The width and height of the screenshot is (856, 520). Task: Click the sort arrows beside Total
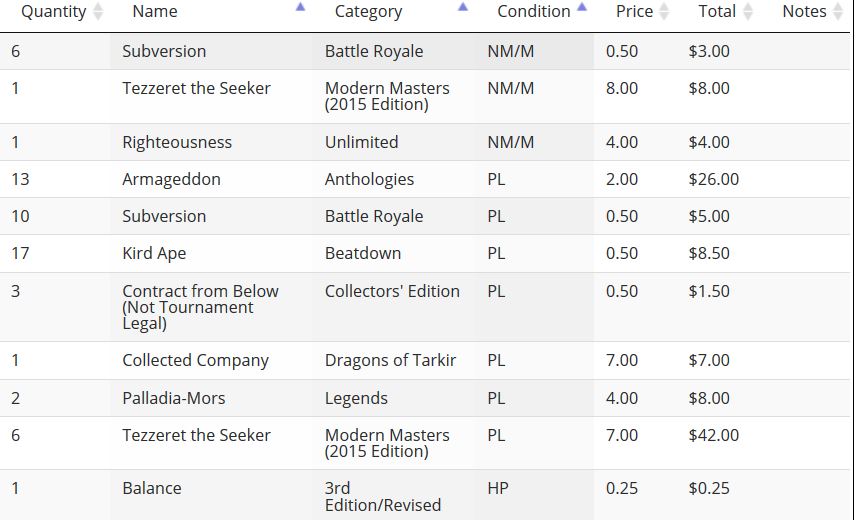pos(747,12)
